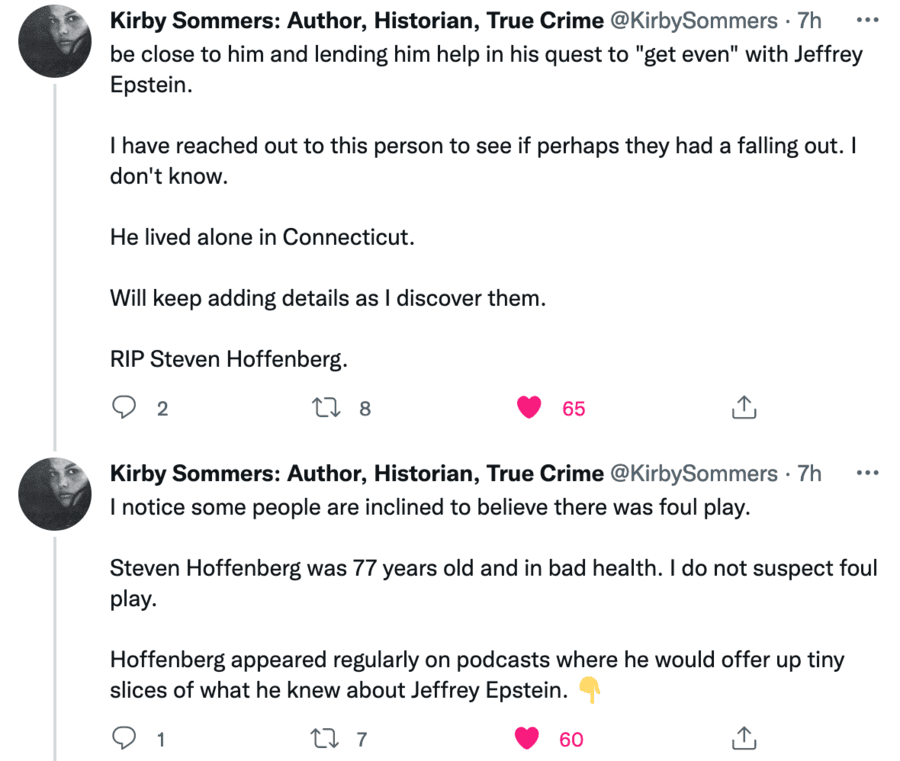Open more options on first tweet
Image resolution: width=900 pixels, height=761 pixels.
coord(867,20)
